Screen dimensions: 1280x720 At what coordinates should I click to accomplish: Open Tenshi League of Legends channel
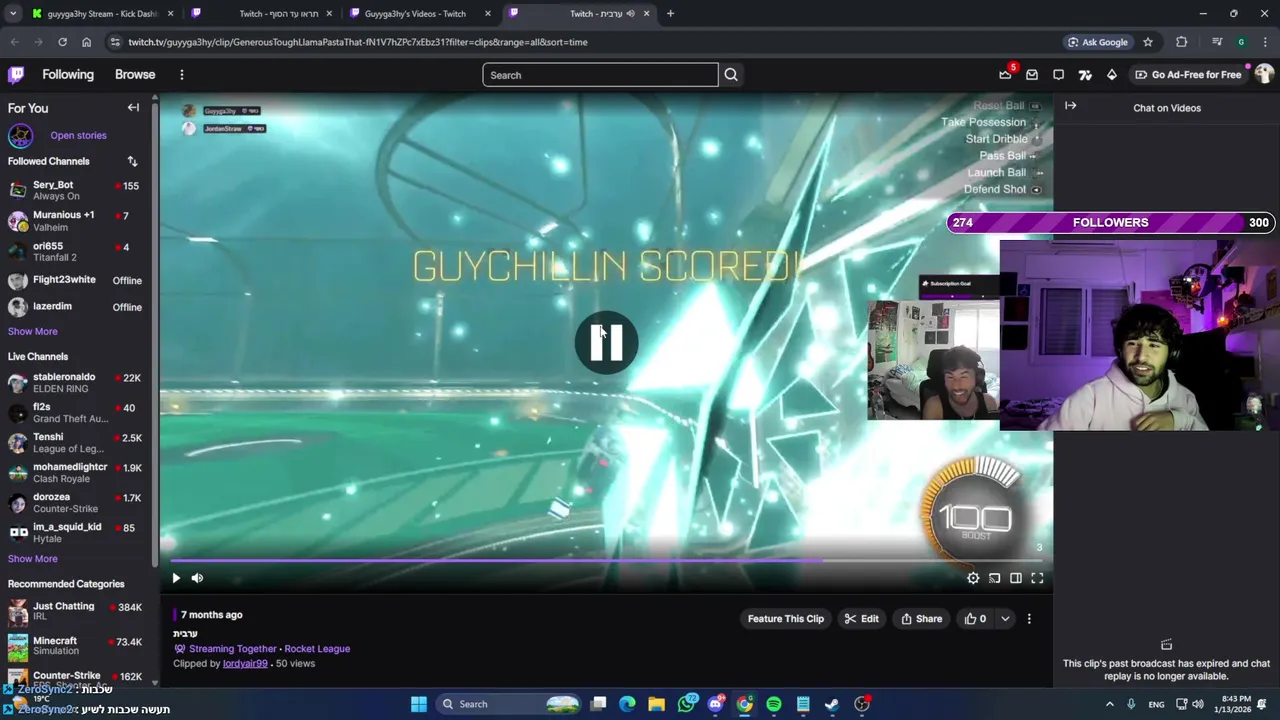click(x=74, y=442)
